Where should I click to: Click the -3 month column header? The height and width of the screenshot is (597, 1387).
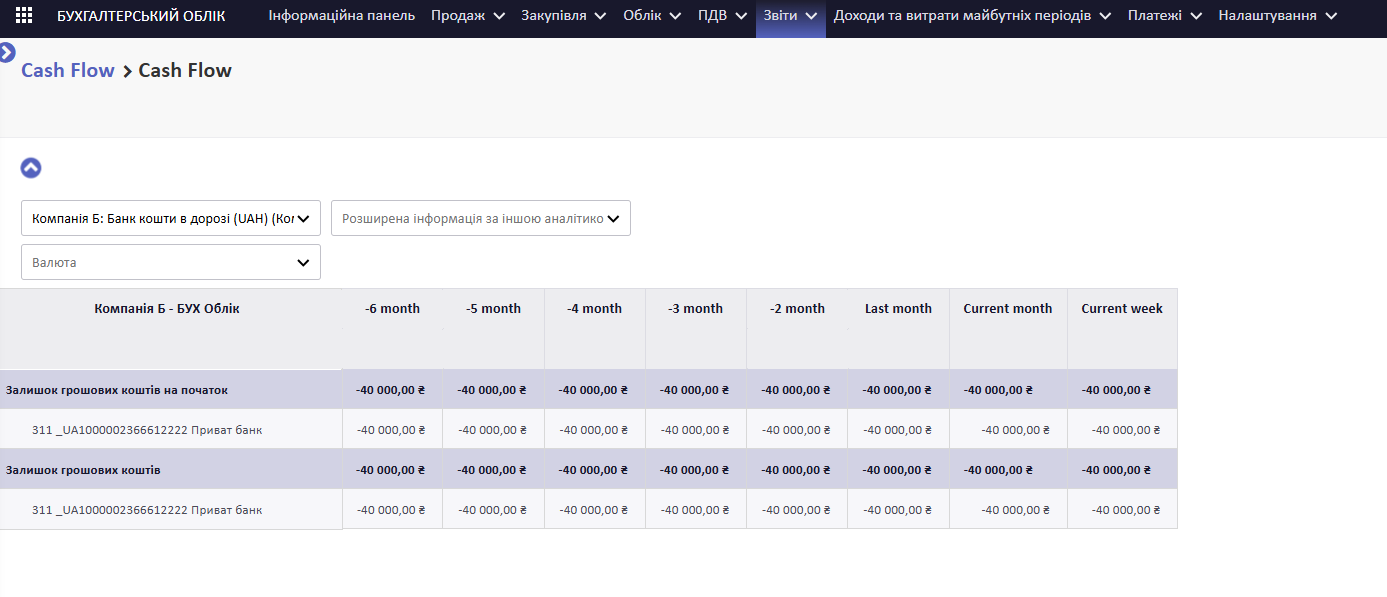[x=695, y=309]
